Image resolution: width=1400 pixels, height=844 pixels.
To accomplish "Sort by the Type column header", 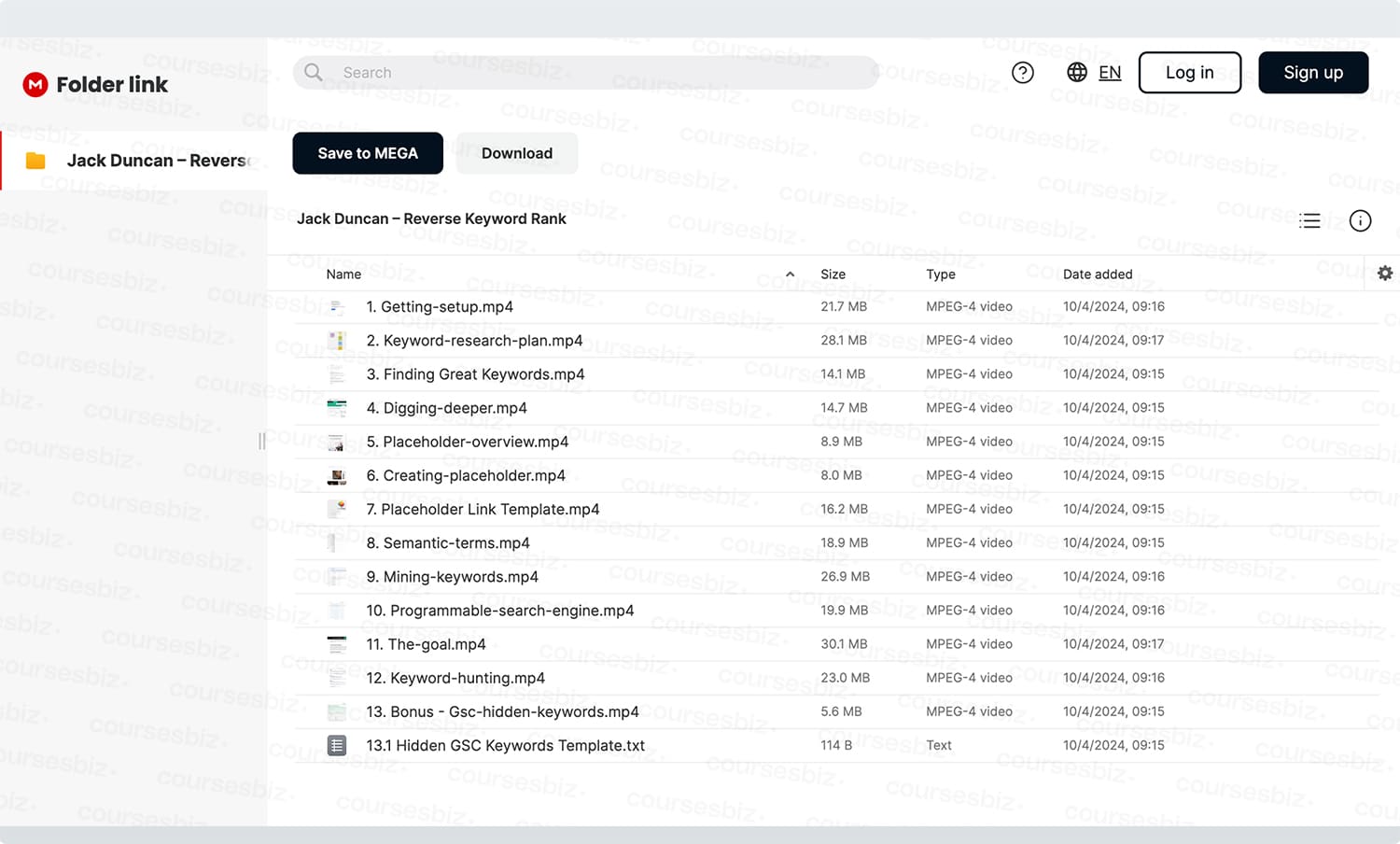I will [941, 274].
